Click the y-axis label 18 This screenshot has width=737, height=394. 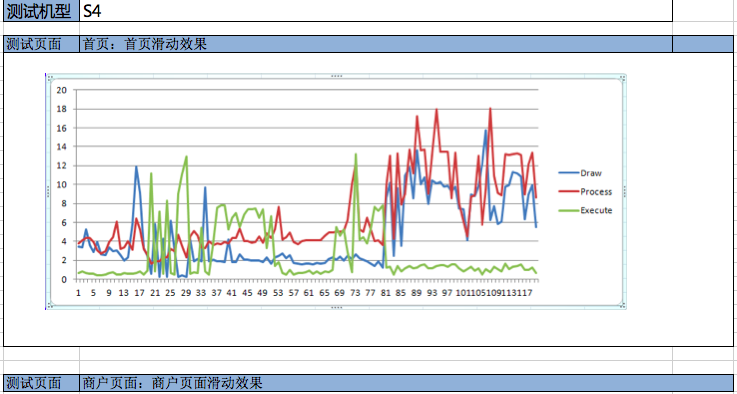(62, 109)
